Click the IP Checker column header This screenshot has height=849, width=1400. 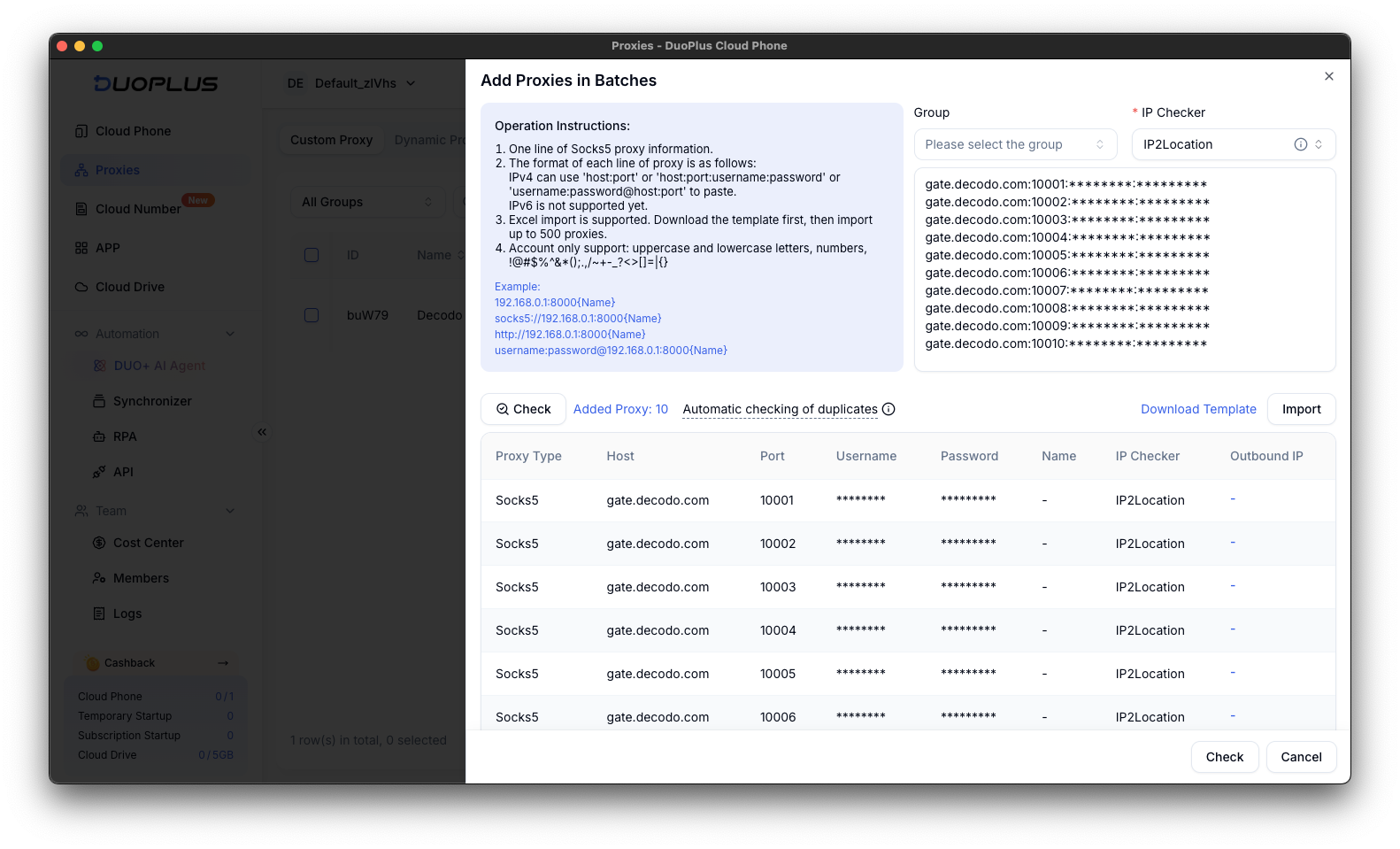(1147, 456)
